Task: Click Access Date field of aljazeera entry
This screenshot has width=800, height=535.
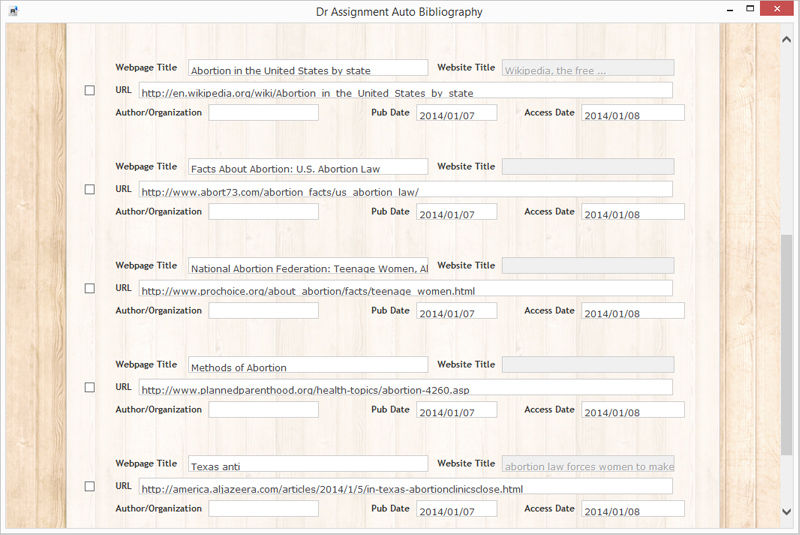Action: pos(633,508)
